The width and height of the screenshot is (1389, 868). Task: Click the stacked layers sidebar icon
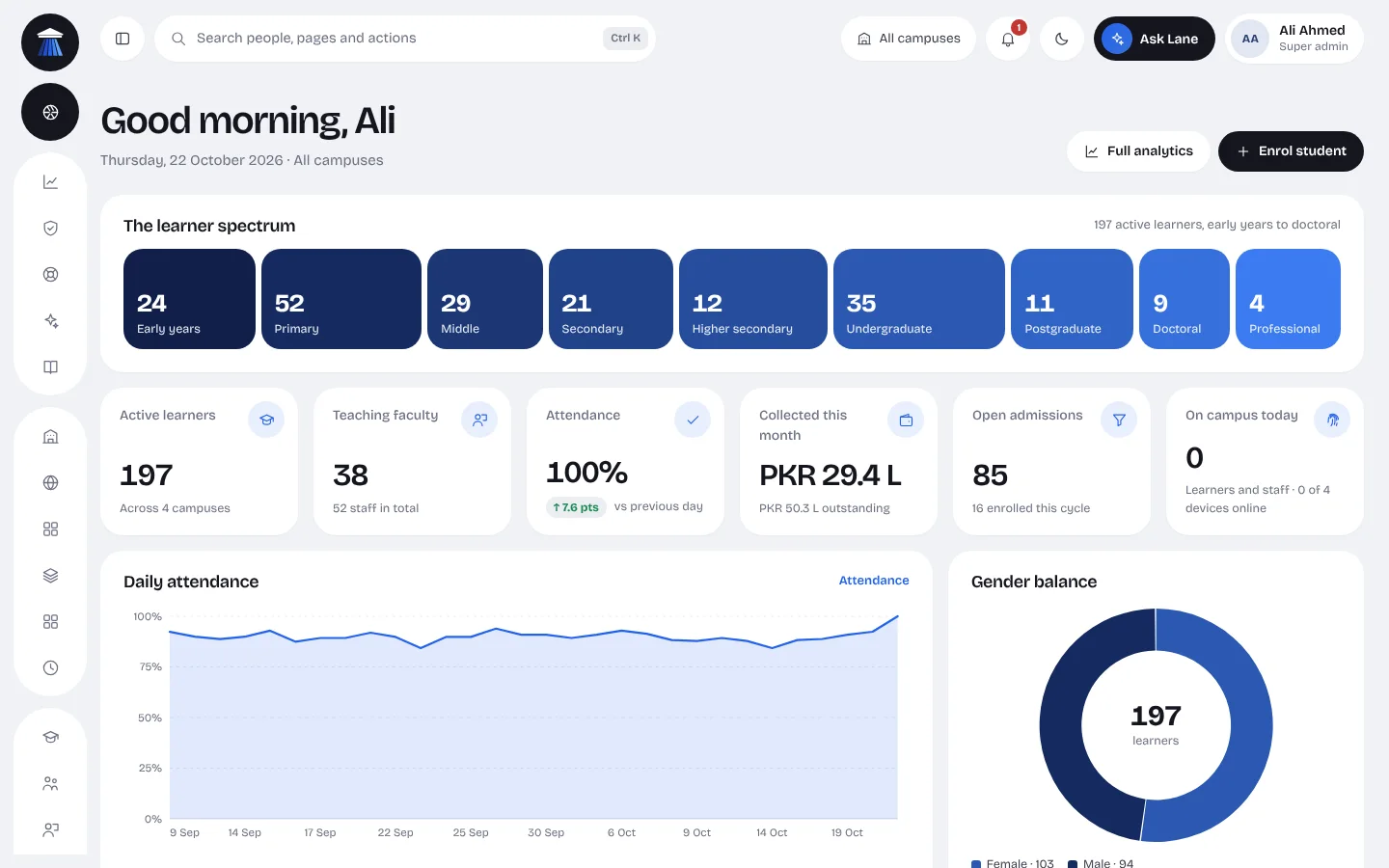pos(50,575)
